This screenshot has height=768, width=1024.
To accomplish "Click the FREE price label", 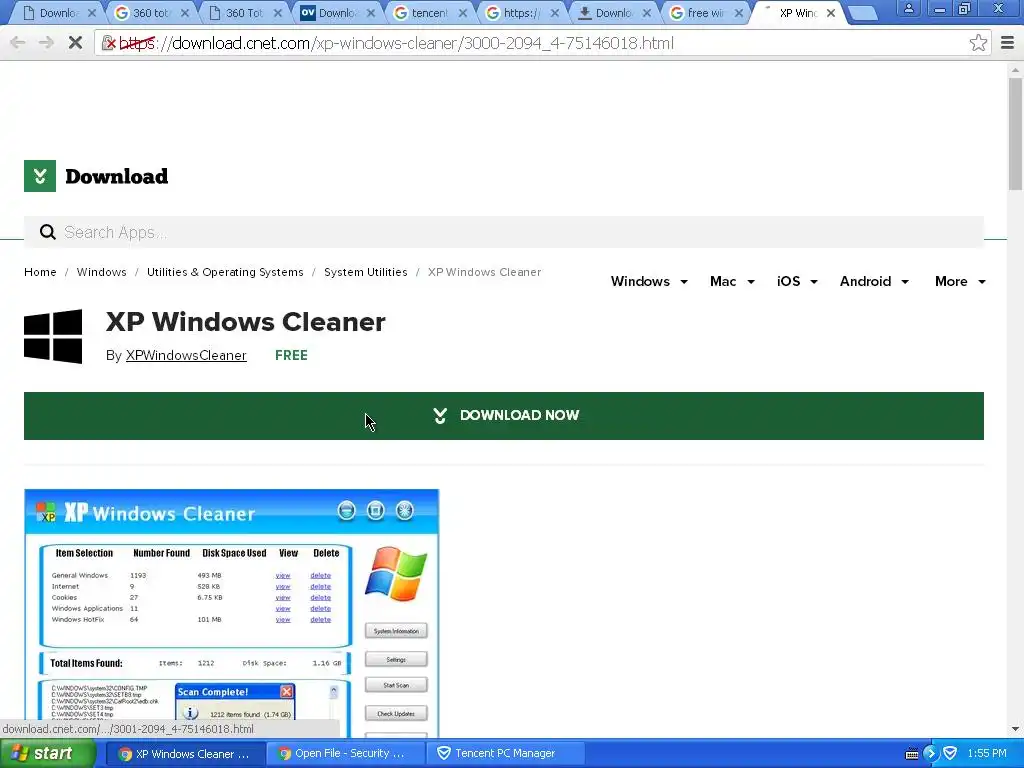I will point(291,355).
